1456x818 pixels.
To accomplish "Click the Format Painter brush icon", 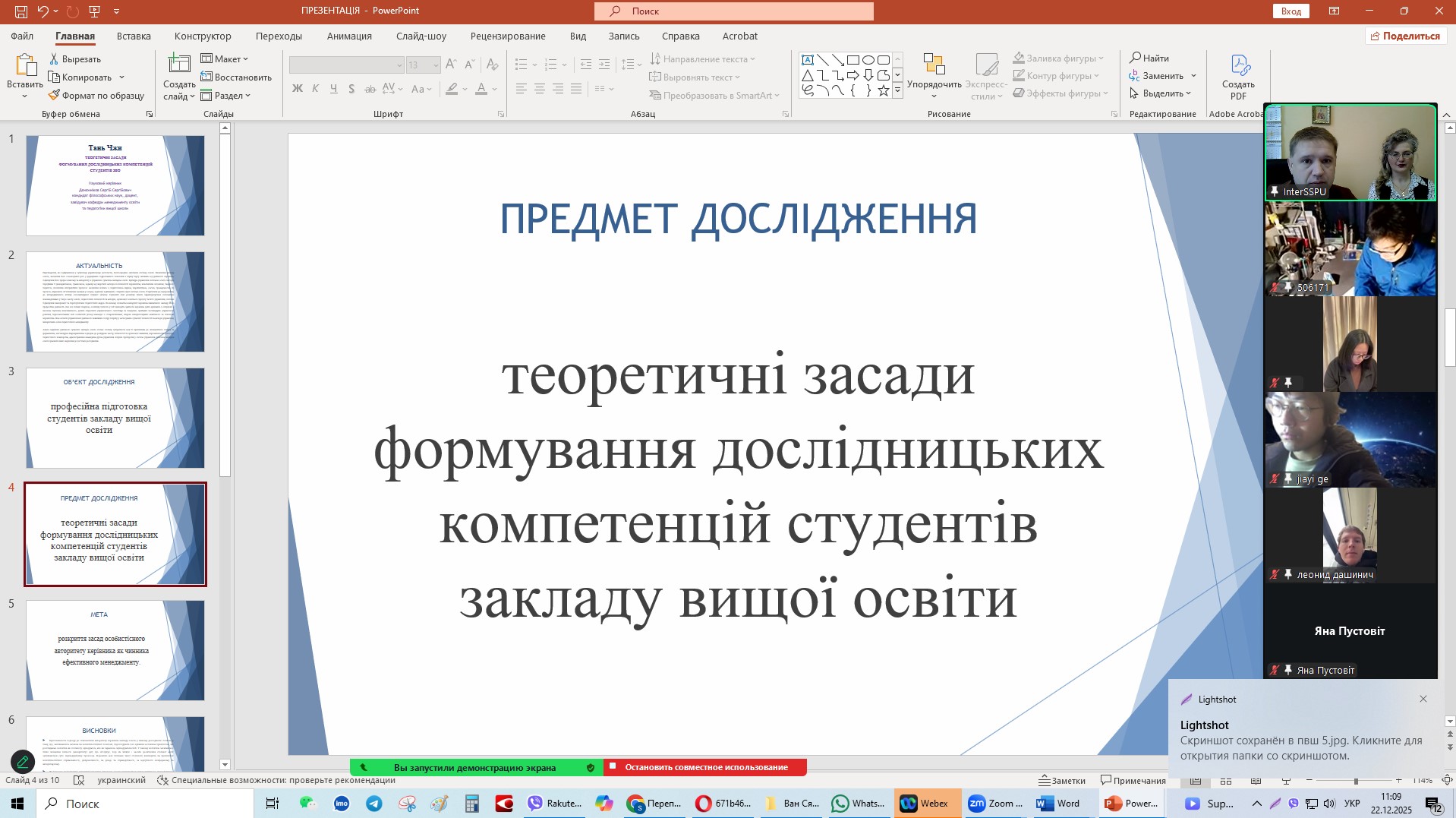I will coord(55,96).
